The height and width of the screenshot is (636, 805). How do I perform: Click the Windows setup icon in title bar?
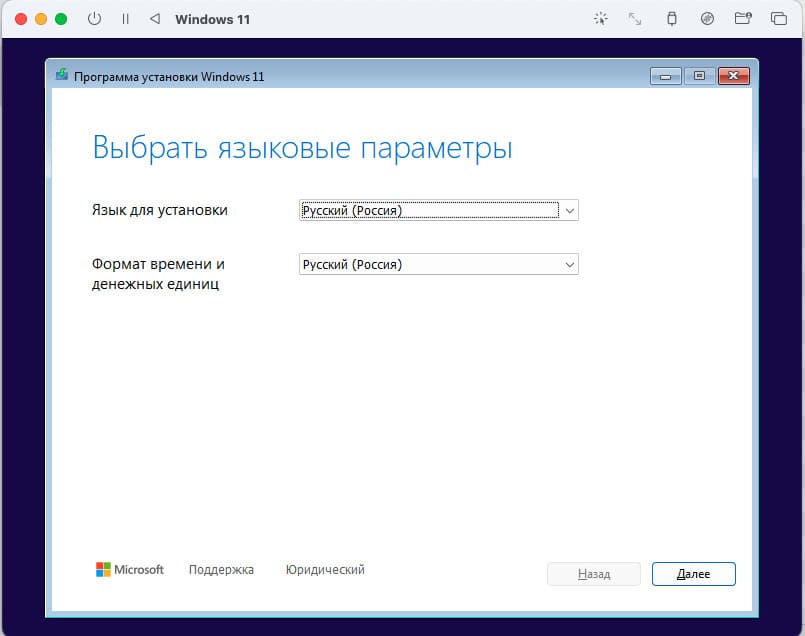62,76
